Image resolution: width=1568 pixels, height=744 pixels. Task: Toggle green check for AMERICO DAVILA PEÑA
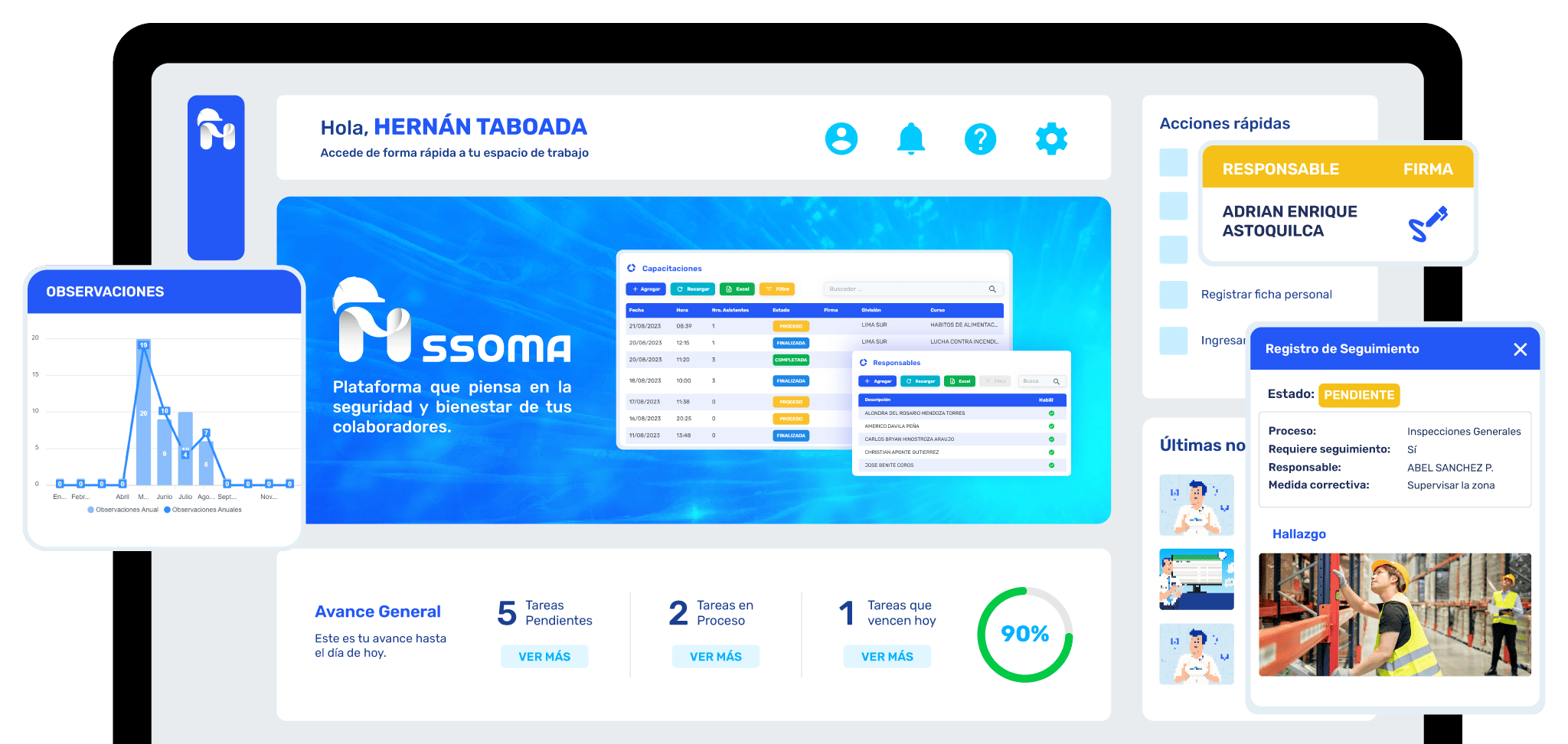click(x=1051, y=426)
